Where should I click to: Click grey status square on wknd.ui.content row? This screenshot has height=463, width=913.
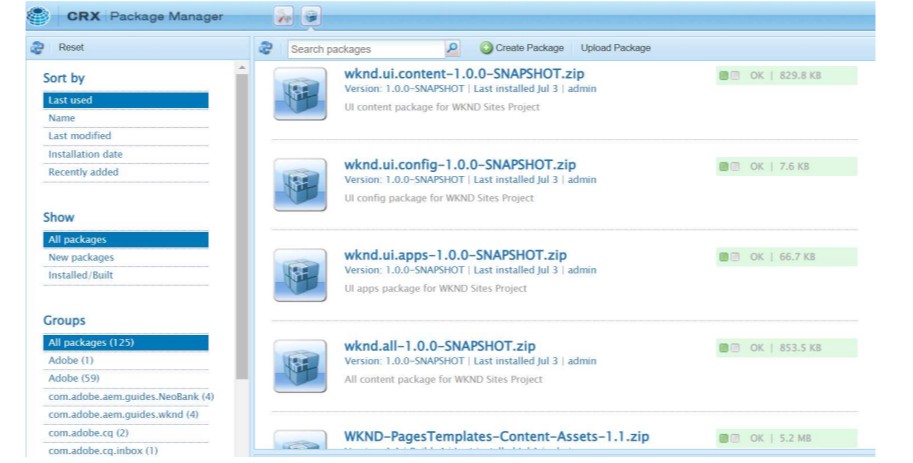coord(735,76)
